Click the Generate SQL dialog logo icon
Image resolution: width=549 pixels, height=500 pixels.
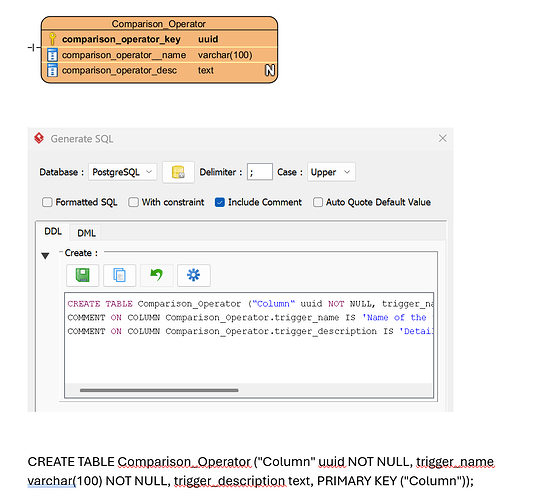pos(39,138)
